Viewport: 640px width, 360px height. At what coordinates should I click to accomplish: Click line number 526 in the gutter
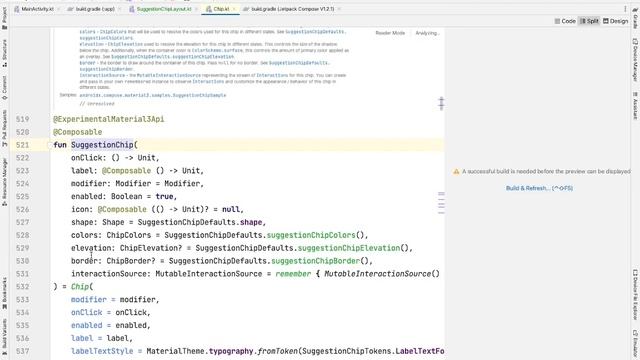click(22, 209)
